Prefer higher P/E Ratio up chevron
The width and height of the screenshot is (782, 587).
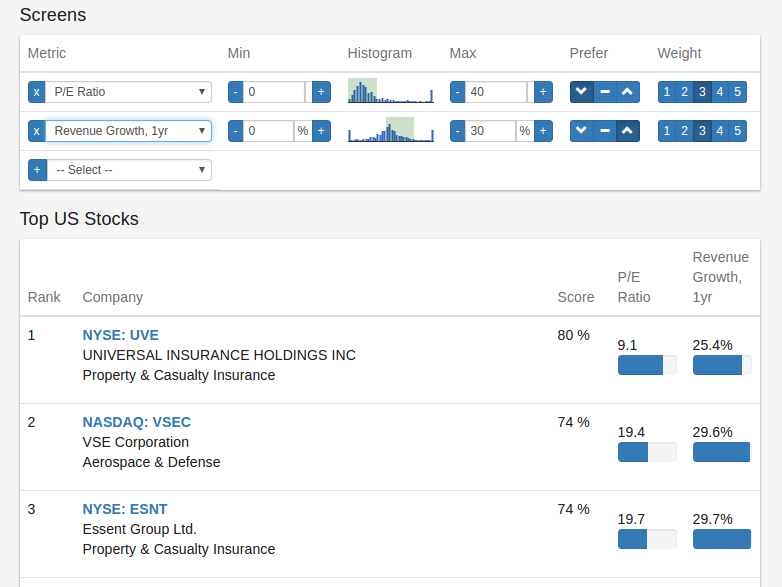click(x=628, y=92)
